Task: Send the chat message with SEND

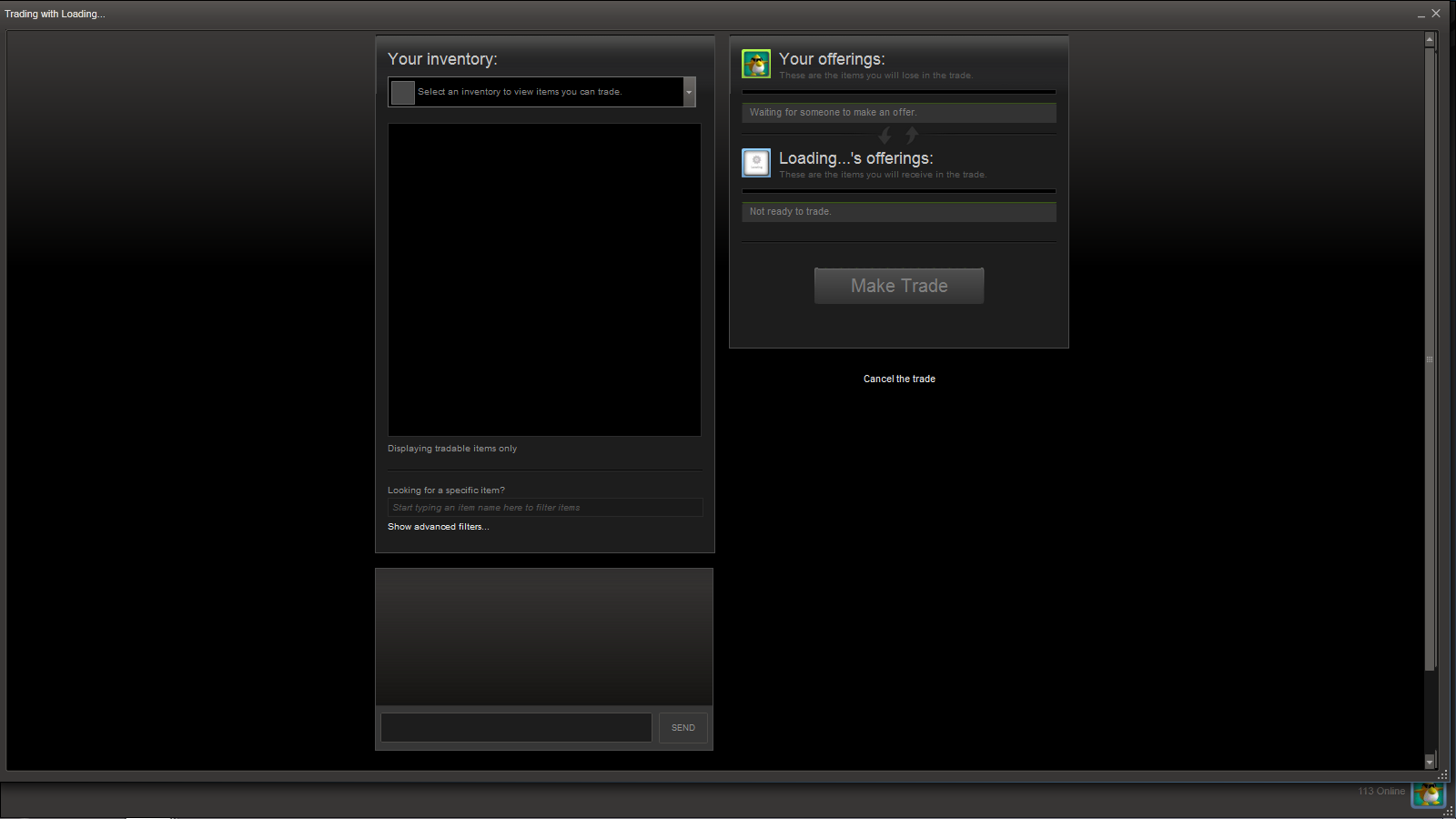Action: tap(683, 728)
